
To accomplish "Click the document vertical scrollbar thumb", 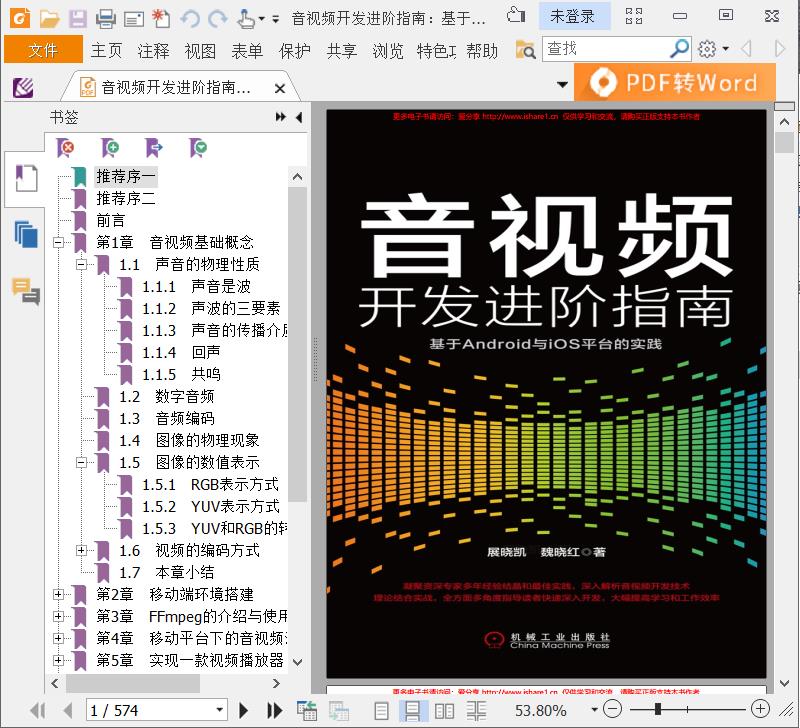I will click(x=784, y=142).
